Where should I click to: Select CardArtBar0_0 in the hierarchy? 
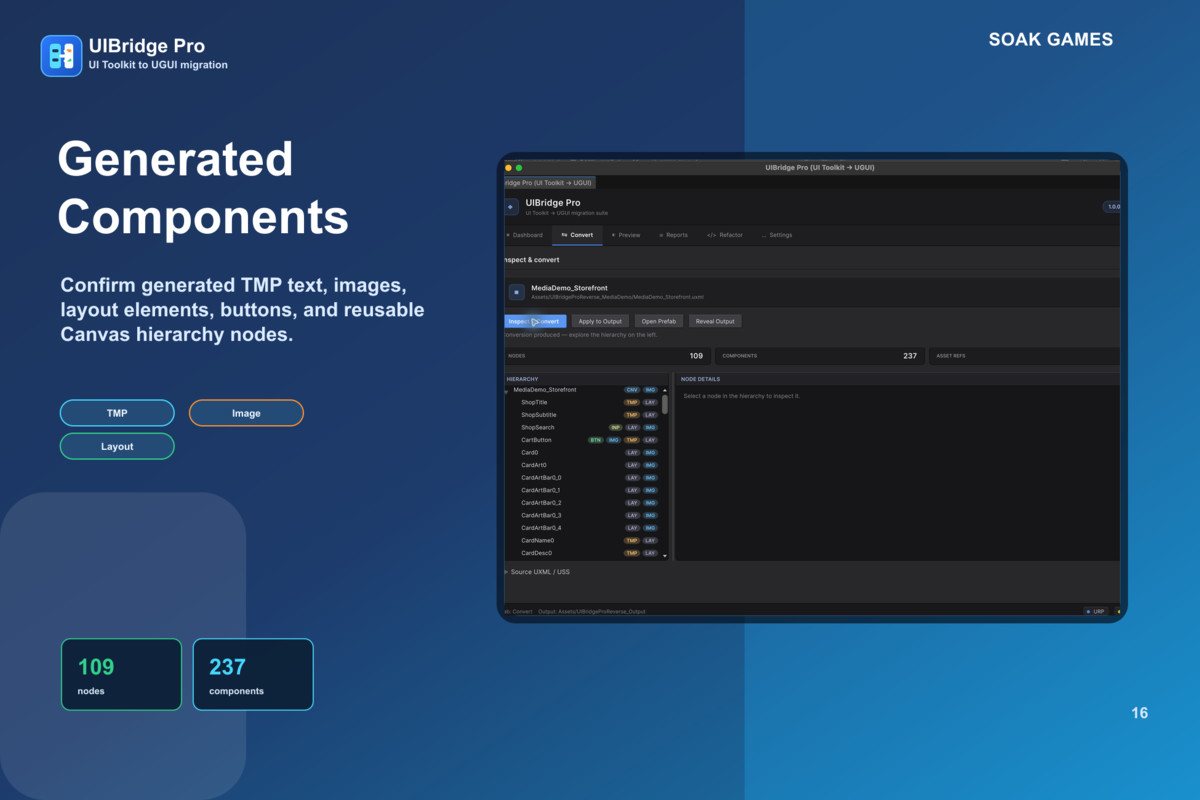pos(541,478)
